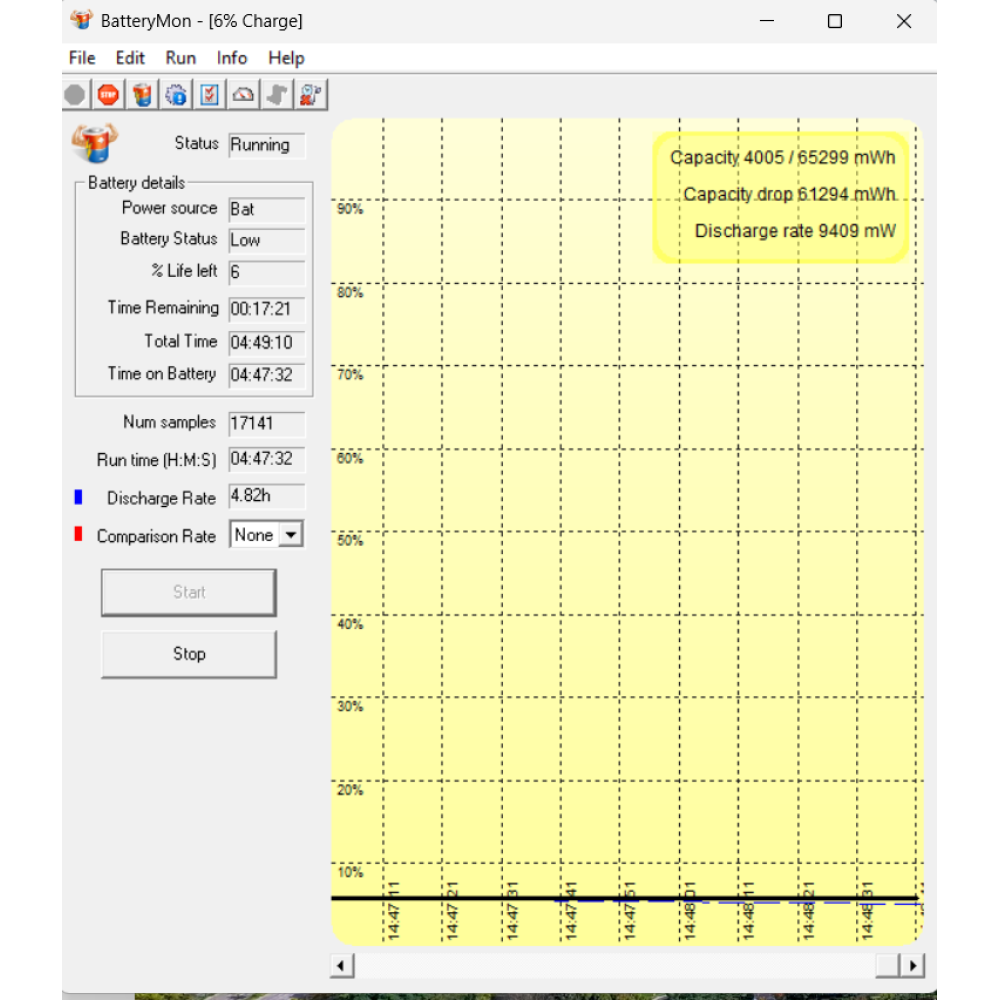Click the gauge meter toolbar icon
Image resolution: width=1000 pixels, height=1000 pixels.
click(x=244, y=95)
